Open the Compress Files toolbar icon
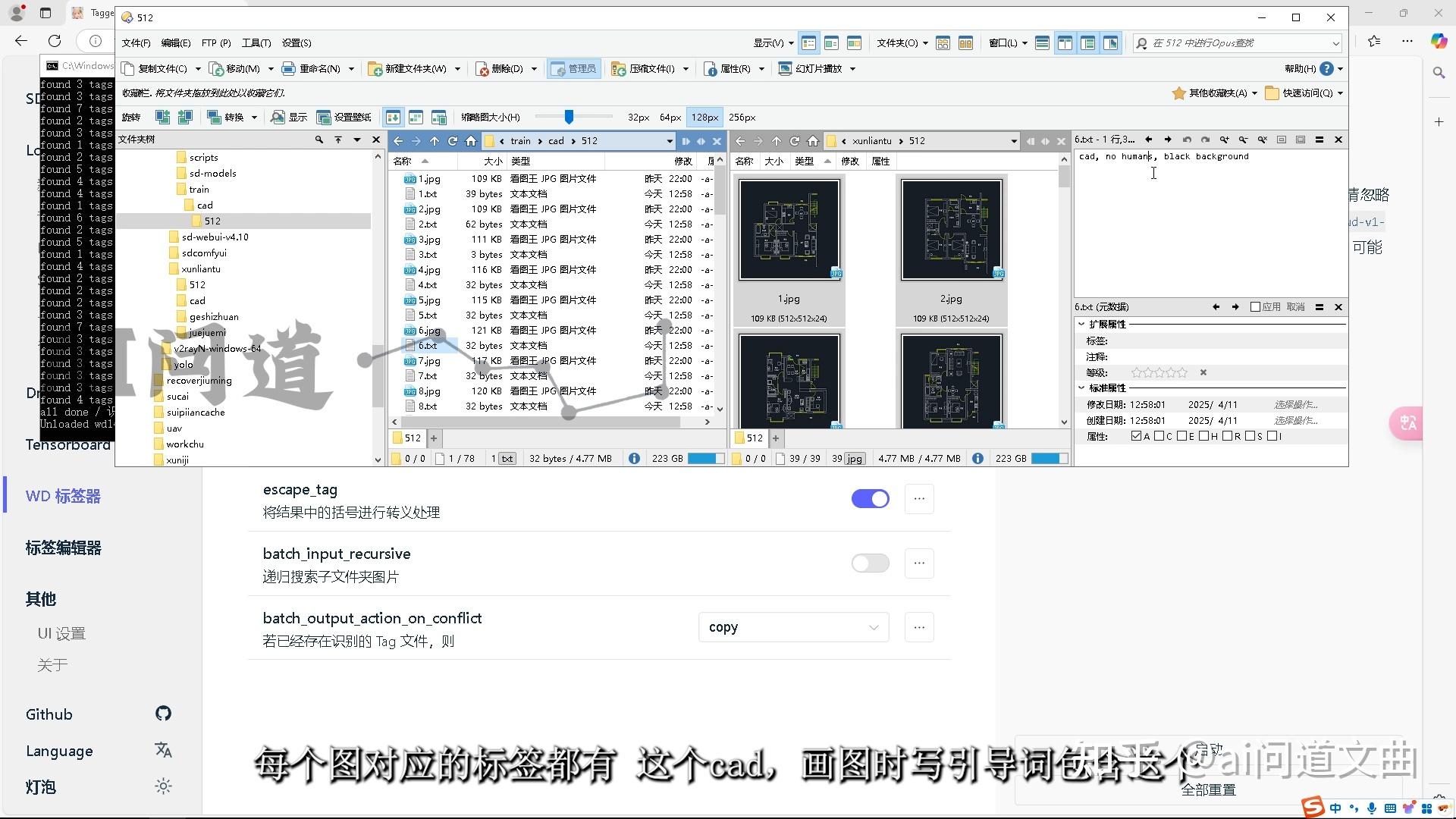This screenshot has width=1456, height=819. point(618,69)
